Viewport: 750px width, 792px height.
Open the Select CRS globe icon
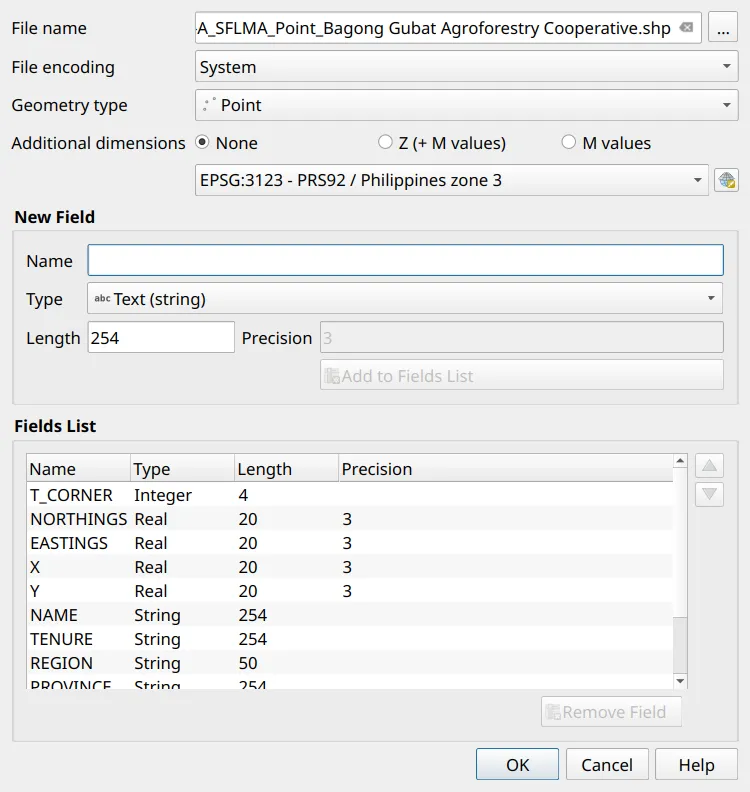tap(726, 180)
